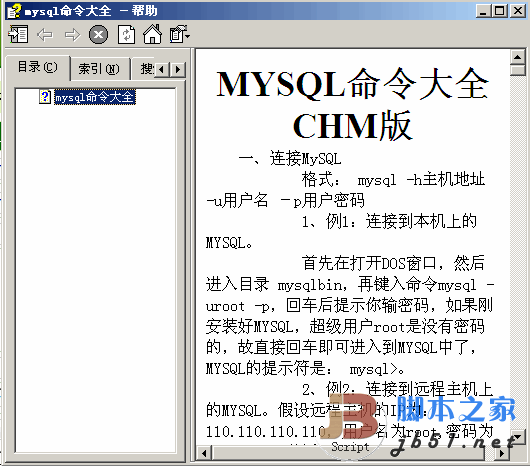530x466 pixels.
Task: Switch to the 目录 (C) tab
Action: [38, 67]
